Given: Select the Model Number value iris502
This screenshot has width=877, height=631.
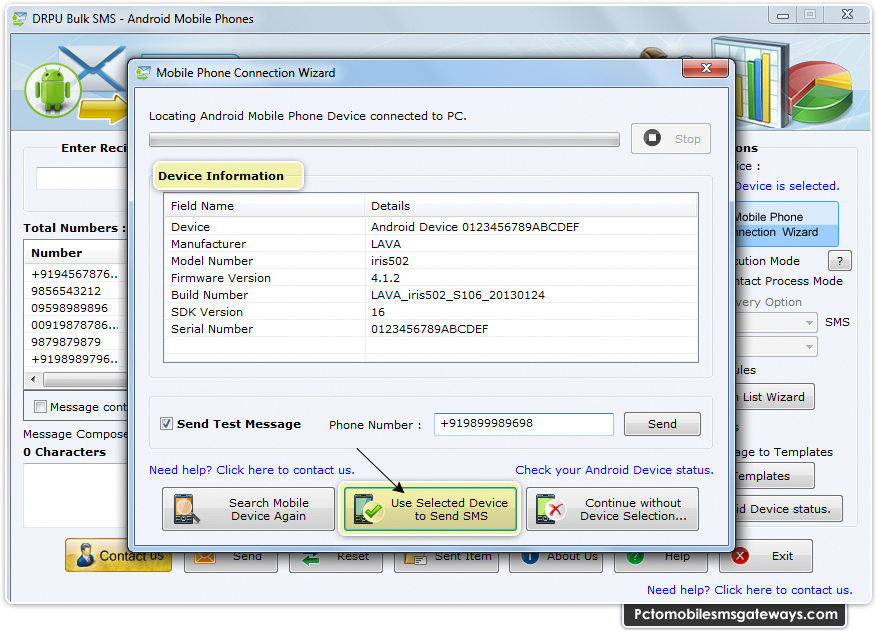Looking at the screenshot, I should 390,261.
